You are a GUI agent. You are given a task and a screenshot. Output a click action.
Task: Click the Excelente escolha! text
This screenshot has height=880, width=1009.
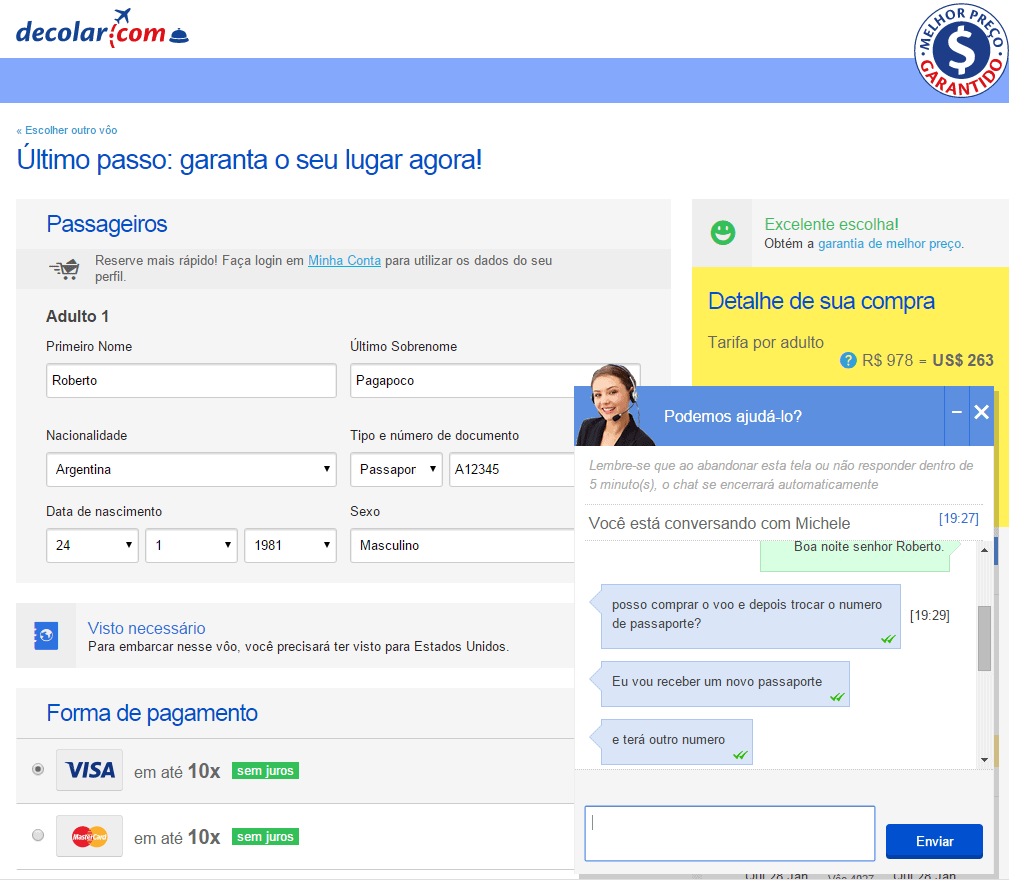831,225
